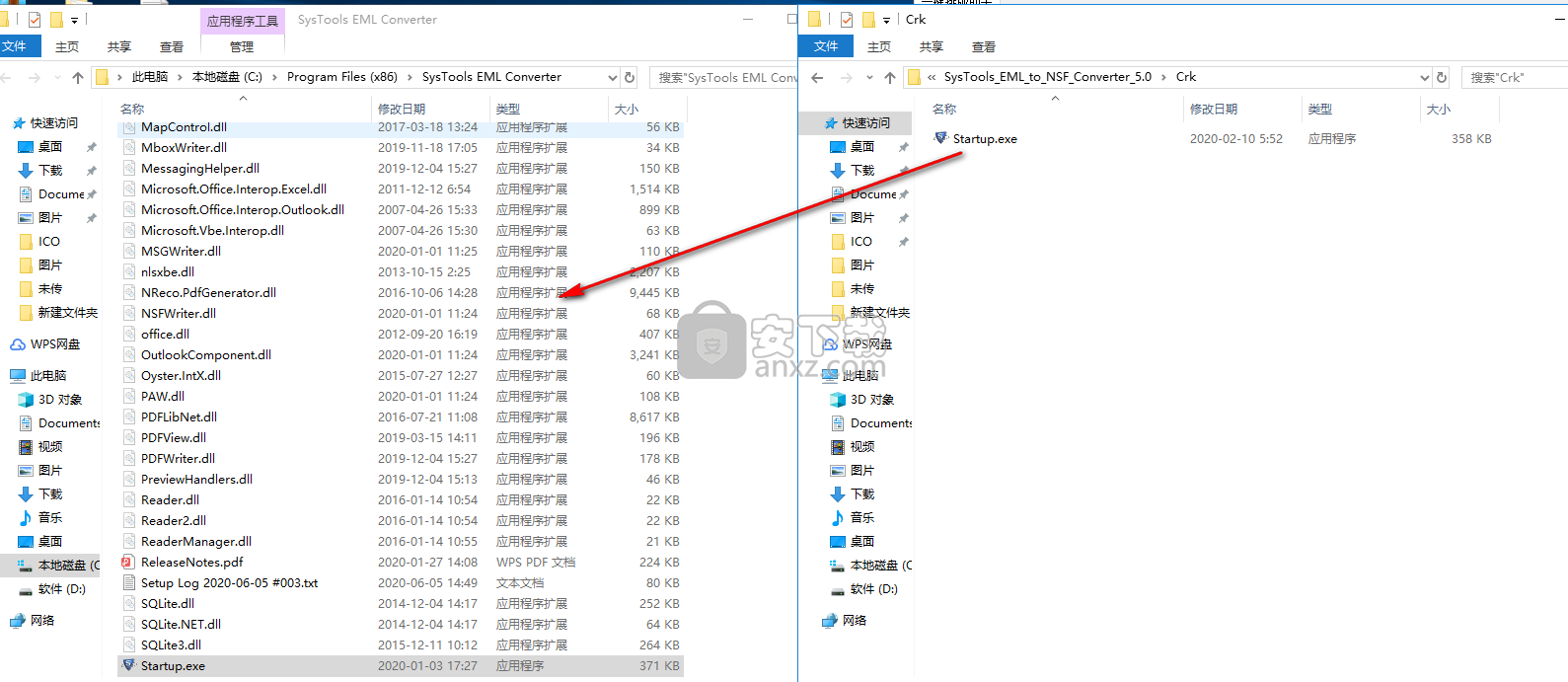Open 管理 tab under 应用程序工具
The height and width of the screenshot is (682, 1568).
(242, 46)
